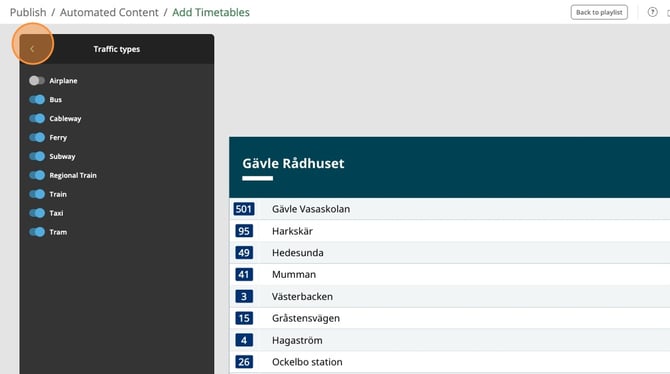Toggle the Tram traffic type

coord(37,232)
